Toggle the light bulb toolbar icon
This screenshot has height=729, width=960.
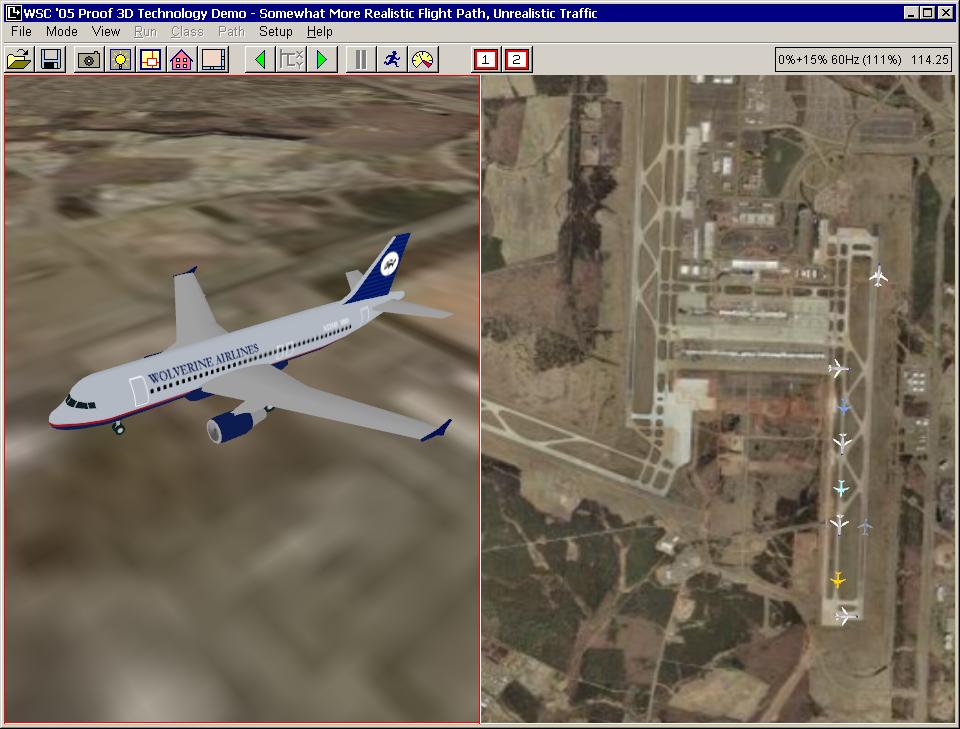coord(121,60)
